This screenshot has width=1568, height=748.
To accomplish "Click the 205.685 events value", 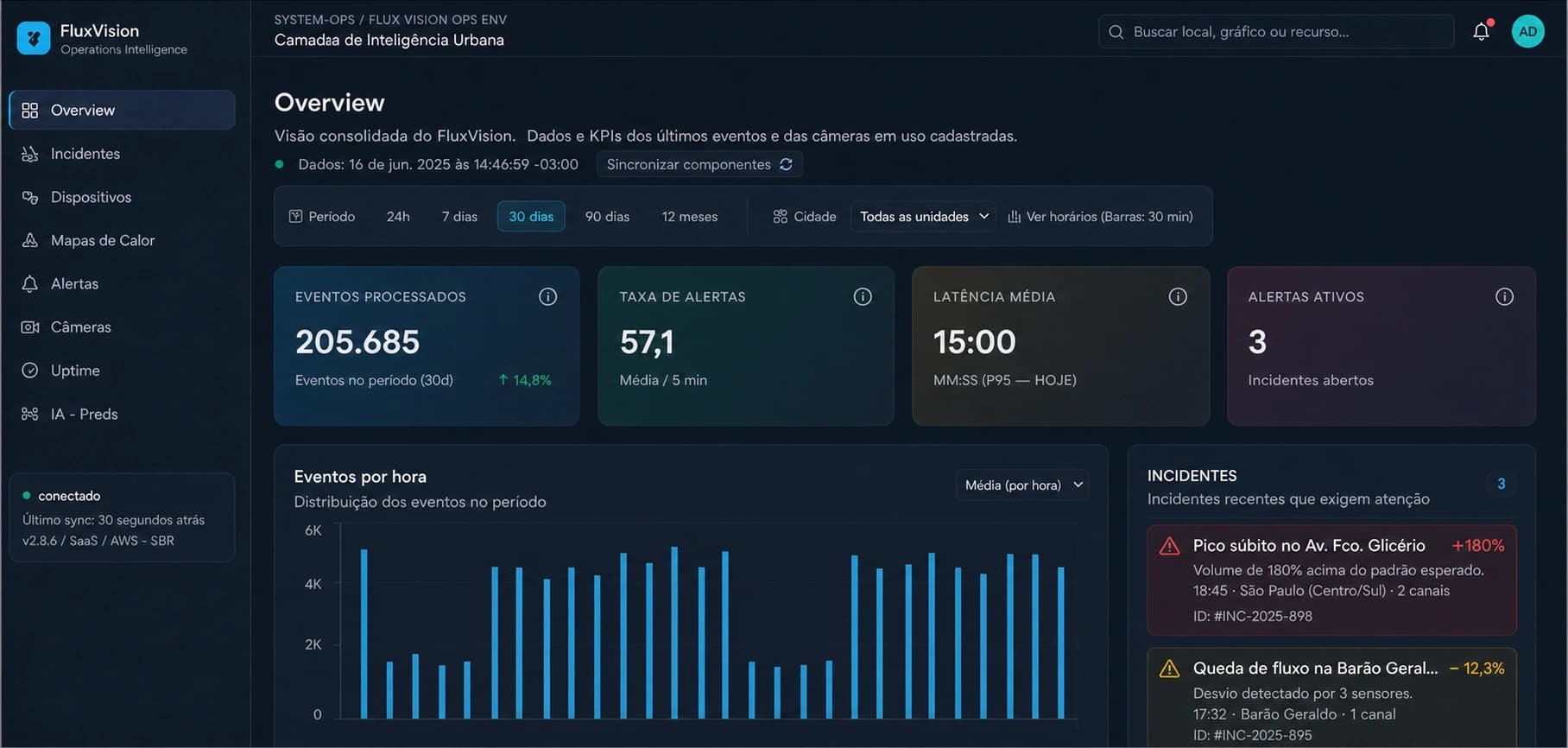I will 357,342.
